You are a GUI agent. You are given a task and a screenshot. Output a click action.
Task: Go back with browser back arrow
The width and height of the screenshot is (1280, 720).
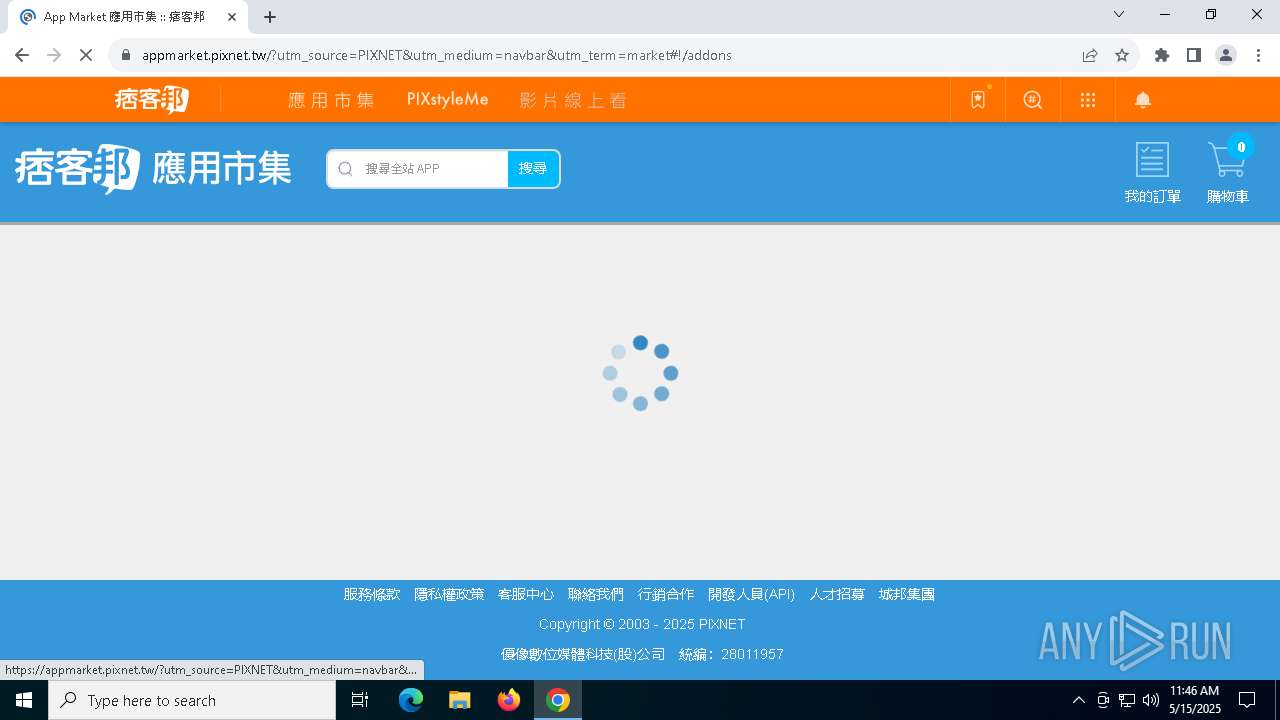click(22, 55)
